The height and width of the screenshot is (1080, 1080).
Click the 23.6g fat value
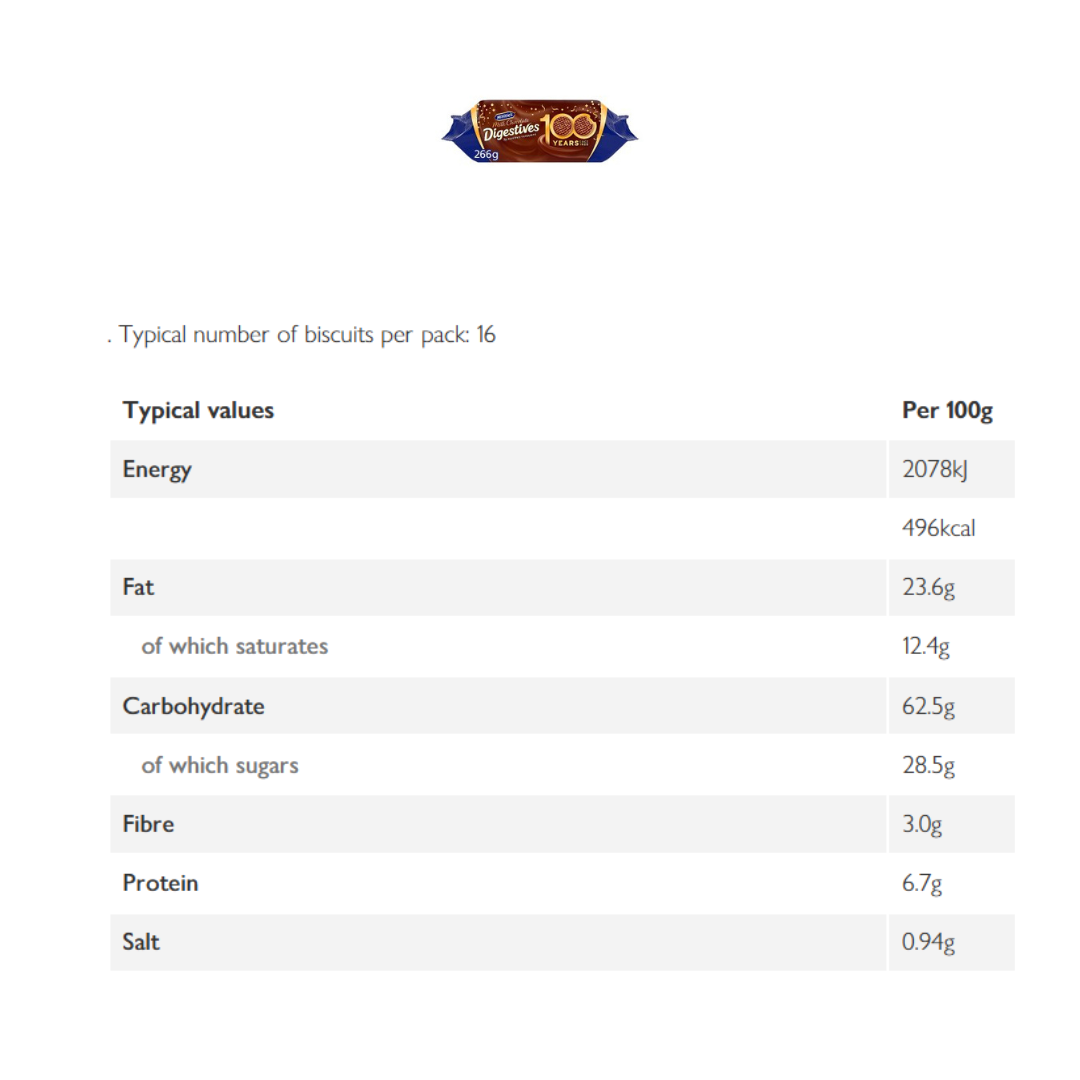928,587
